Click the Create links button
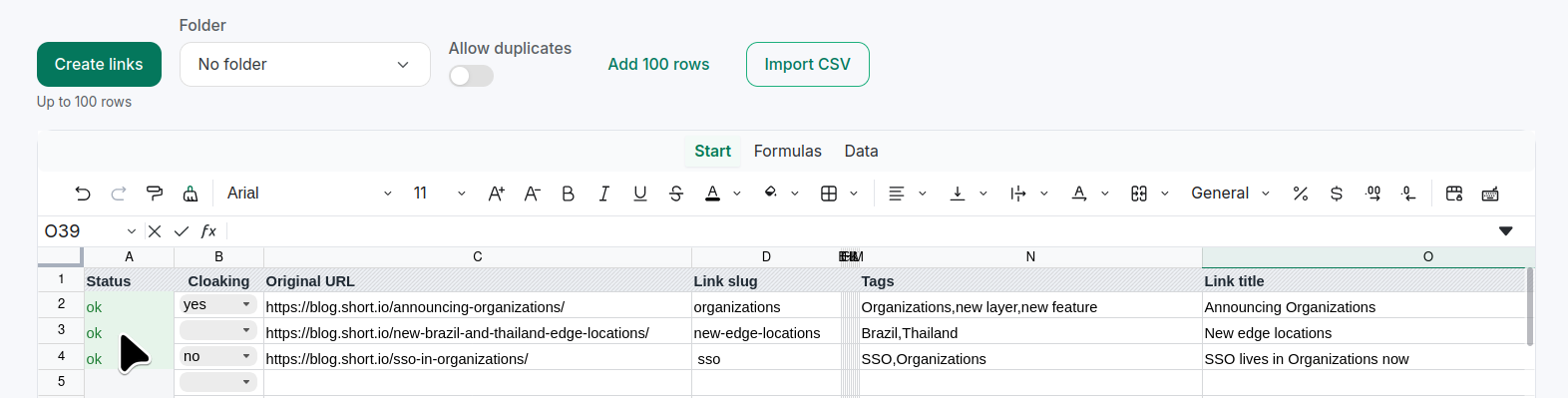Viewport: 1568px width, 398px height. [99, 64]
